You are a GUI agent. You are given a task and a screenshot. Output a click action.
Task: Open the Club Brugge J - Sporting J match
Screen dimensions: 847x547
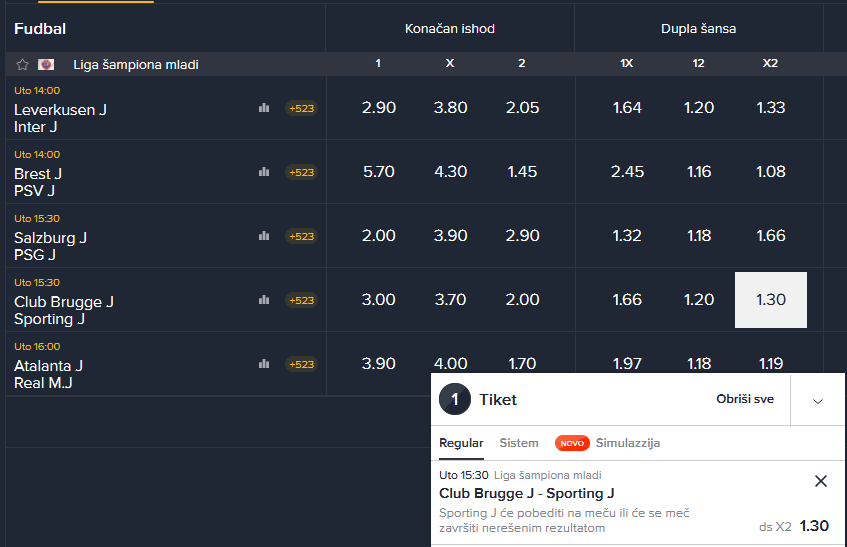pos(526,493)
